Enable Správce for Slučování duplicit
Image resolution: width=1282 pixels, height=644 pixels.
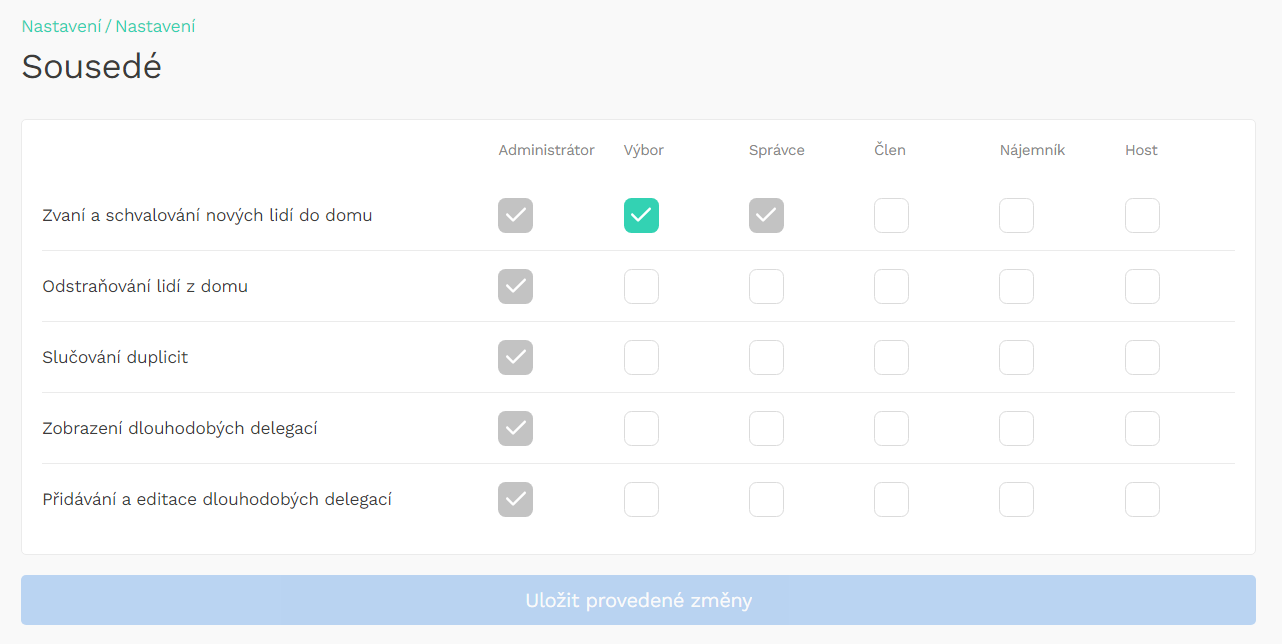click(x=766, y=357)
